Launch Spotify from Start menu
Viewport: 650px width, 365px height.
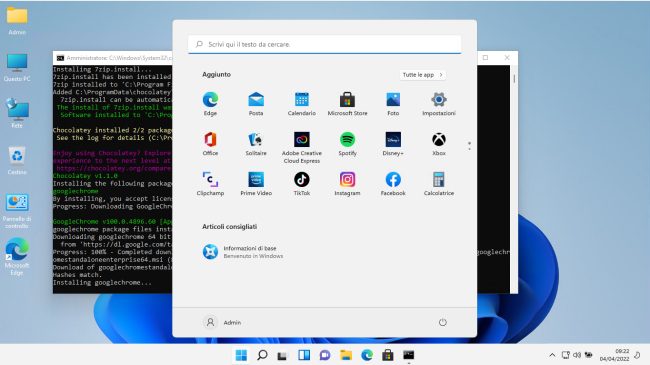tap(347, 144)
